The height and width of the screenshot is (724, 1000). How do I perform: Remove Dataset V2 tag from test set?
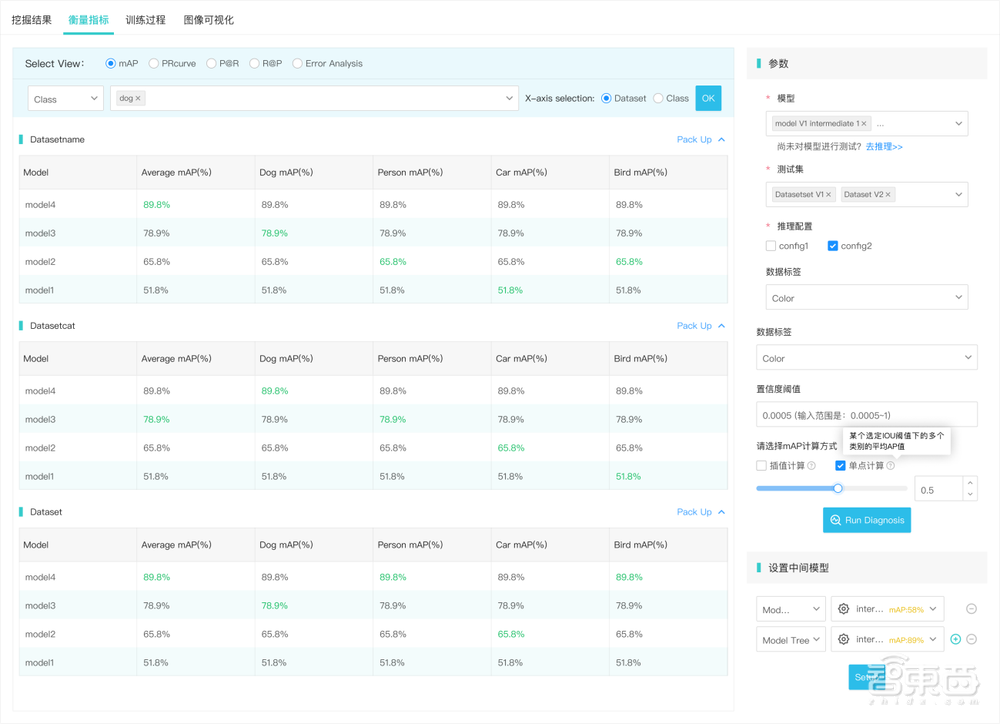tap(888, 195)
